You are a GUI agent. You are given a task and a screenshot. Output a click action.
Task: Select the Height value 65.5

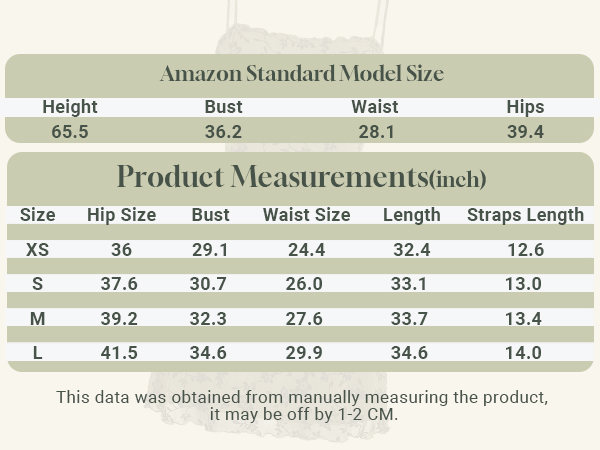click(70, 132)
